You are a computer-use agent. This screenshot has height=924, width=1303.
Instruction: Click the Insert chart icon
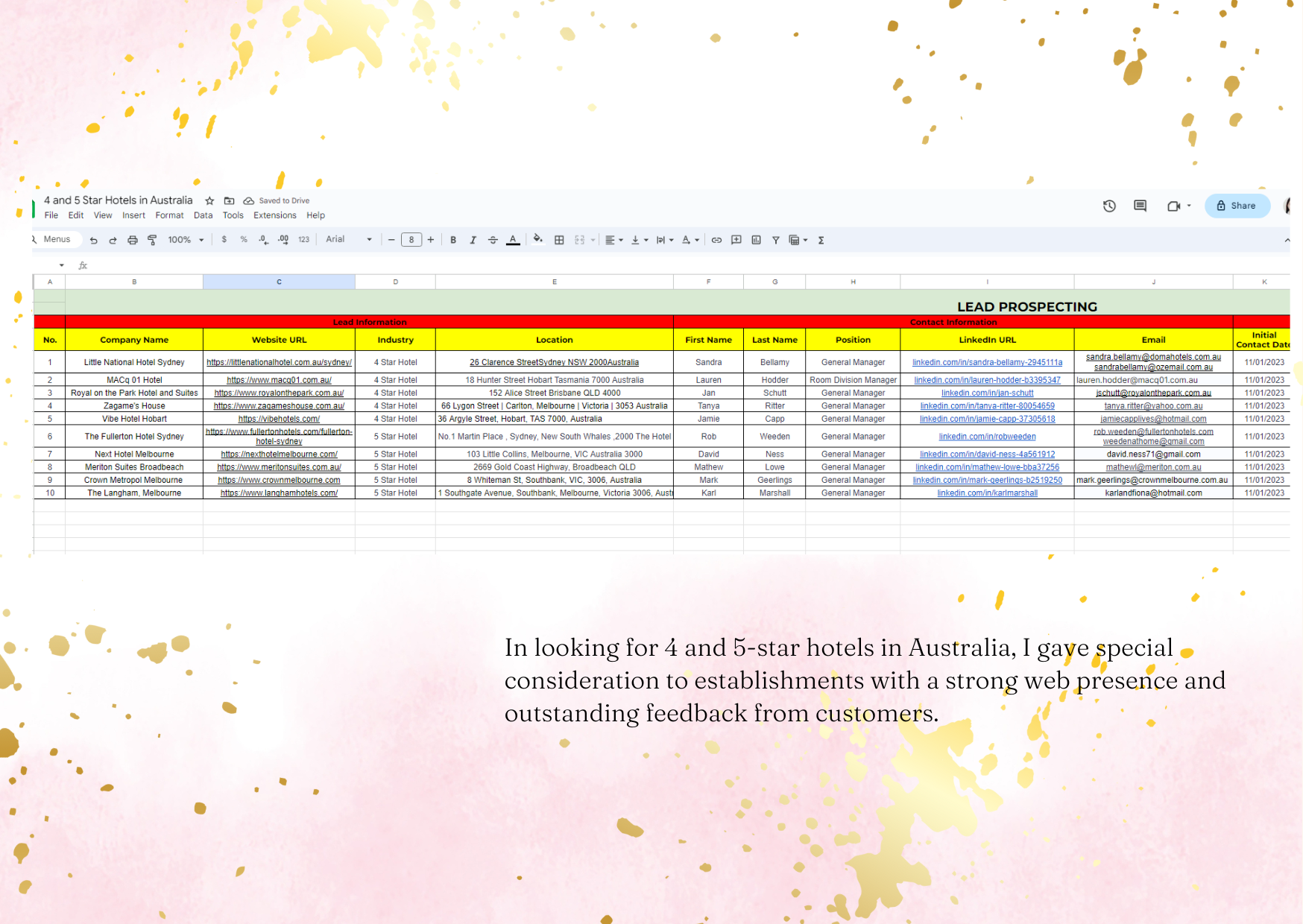pyautogui.click(x=756, y=240)
